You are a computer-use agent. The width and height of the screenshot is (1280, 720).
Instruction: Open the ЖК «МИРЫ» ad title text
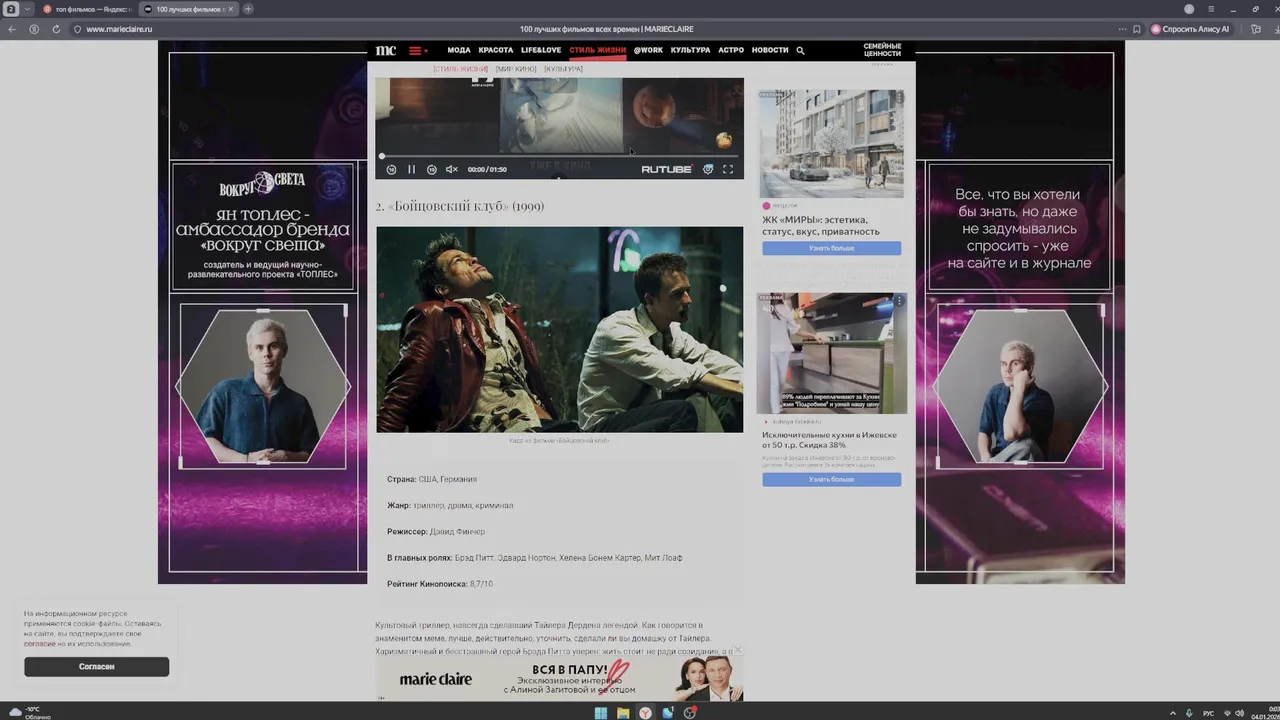click(x=821, y=225)
